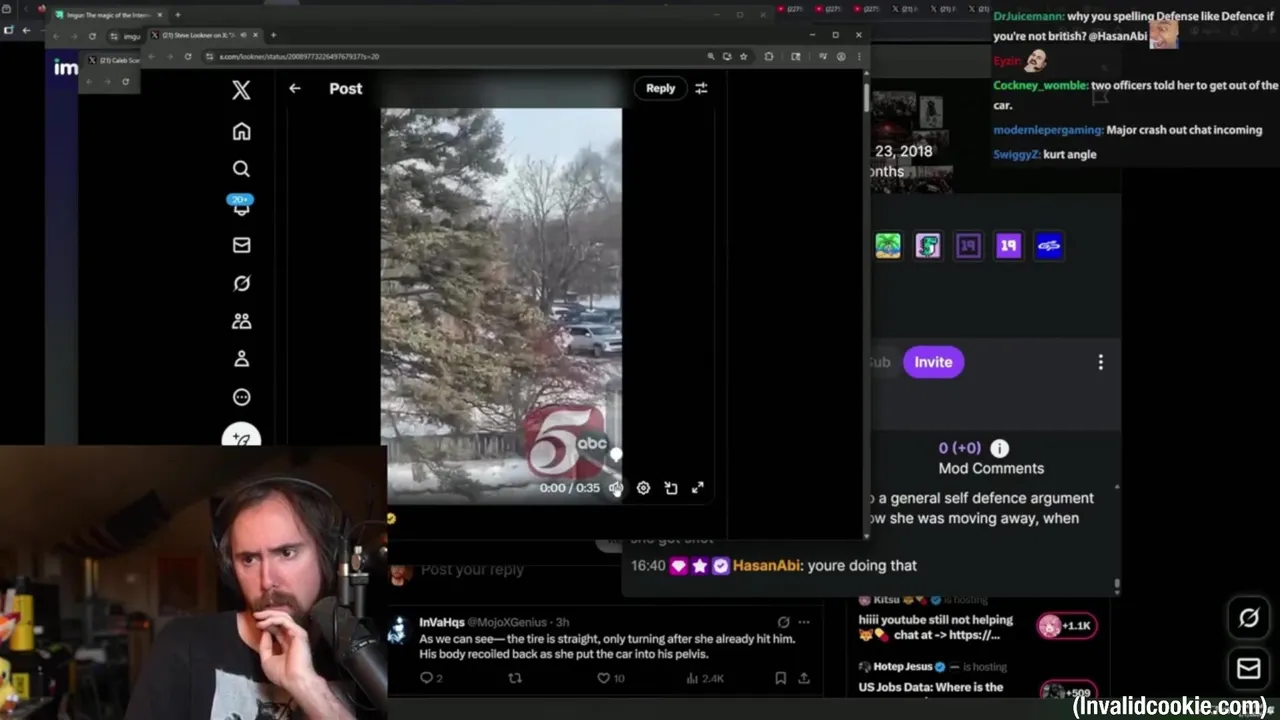This screenshot has width=1280, height=720.
Task: Open new tab in front browser window
Action: click(x=273, y=35)
